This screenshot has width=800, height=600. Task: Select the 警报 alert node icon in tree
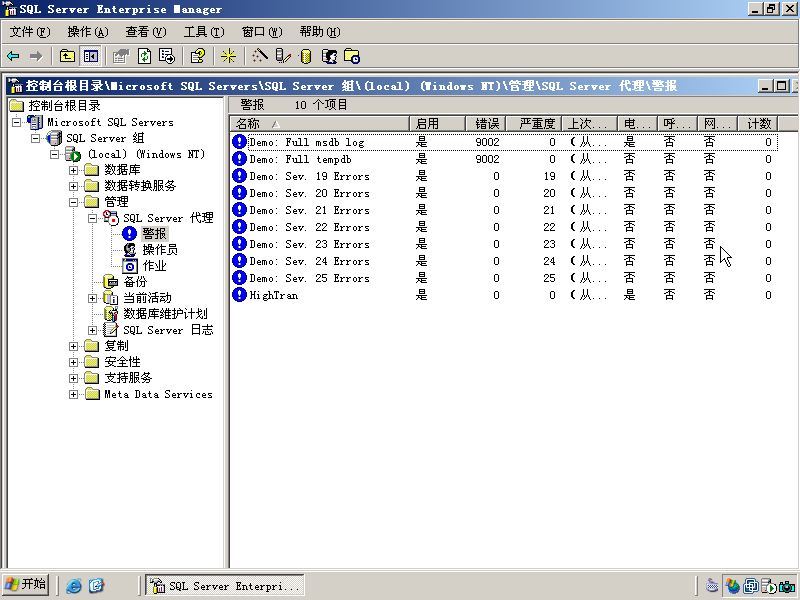pyautogui.click(x=130, y=234)
